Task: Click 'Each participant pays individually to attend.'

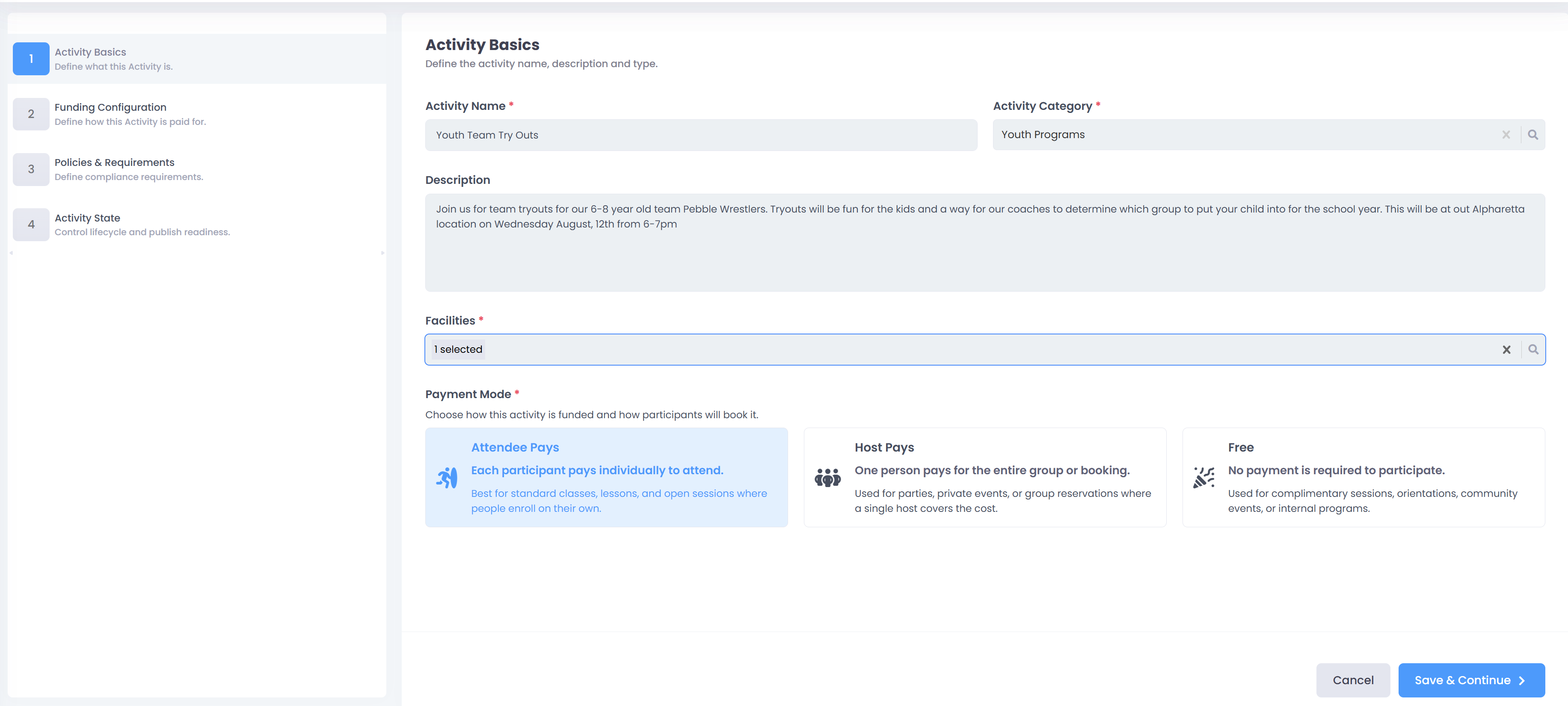Action: 597,470
